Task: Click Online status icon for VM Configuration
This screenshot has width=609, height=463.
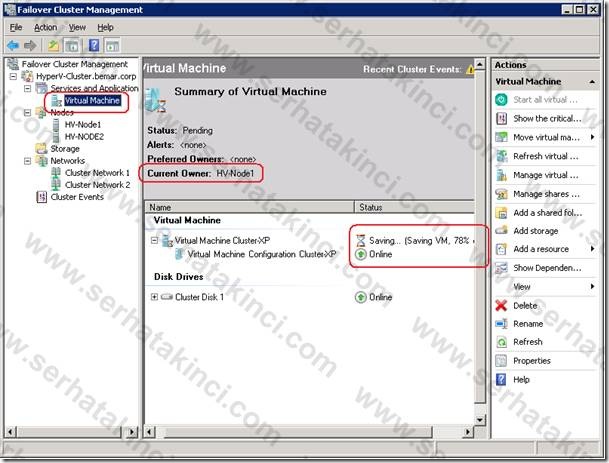Action: tap(361, 254)
